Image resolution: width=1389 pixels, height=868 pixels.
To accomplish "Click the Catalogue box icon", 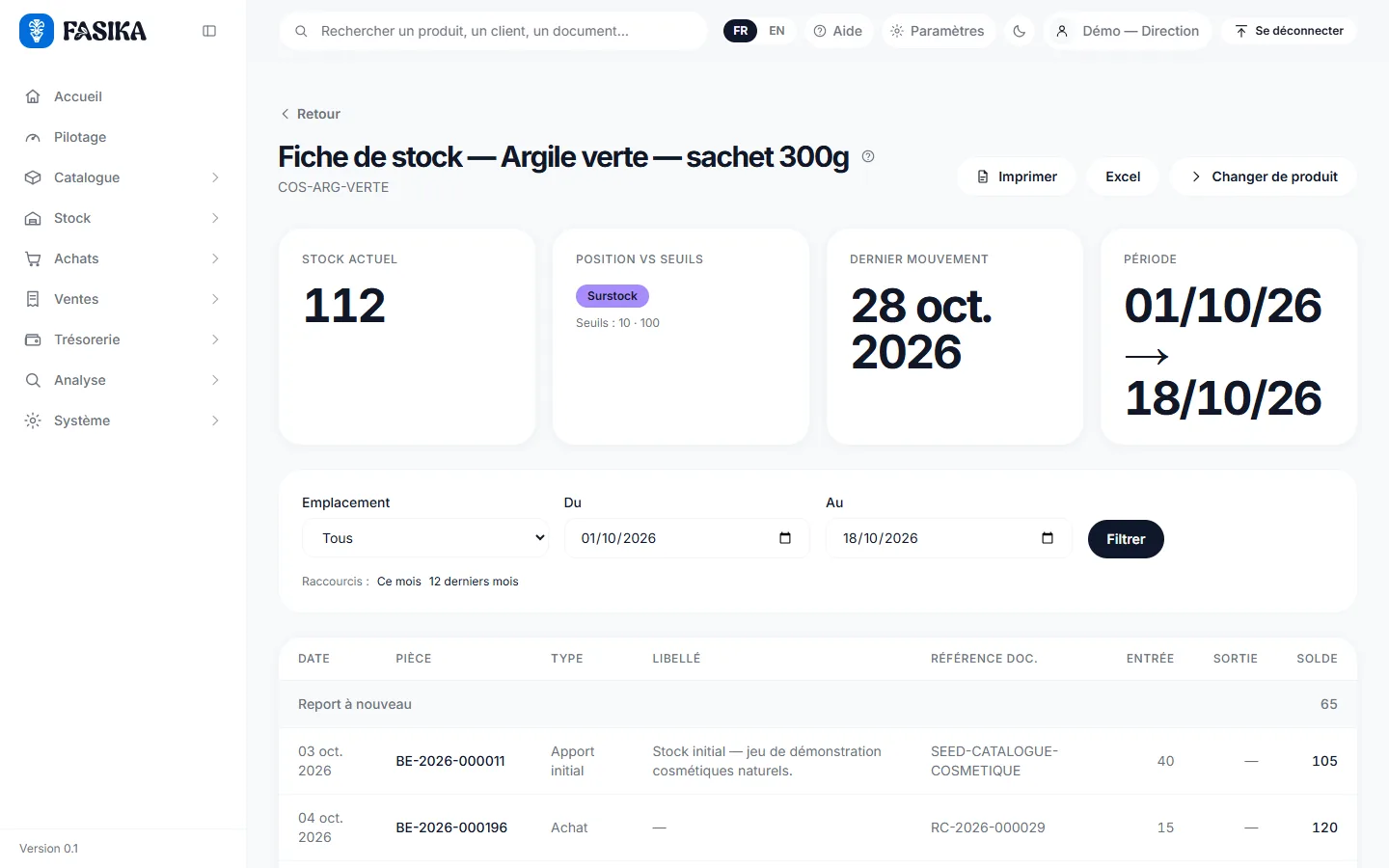I will pyautogui.click(x=33, y=177).
